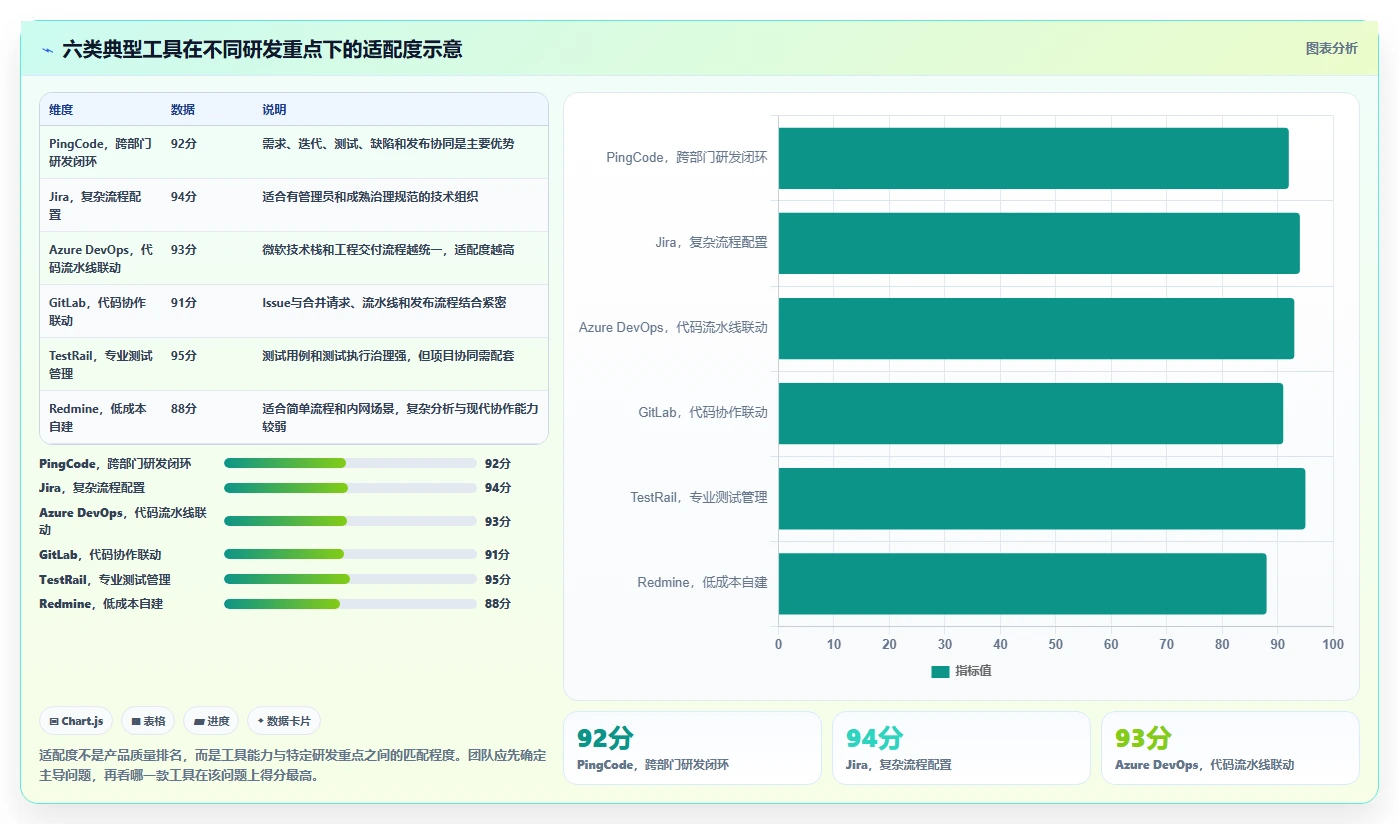Screen dimensions: 1399x824
Task: Click description starting Issue与合并请求
Action: [384, 303]
